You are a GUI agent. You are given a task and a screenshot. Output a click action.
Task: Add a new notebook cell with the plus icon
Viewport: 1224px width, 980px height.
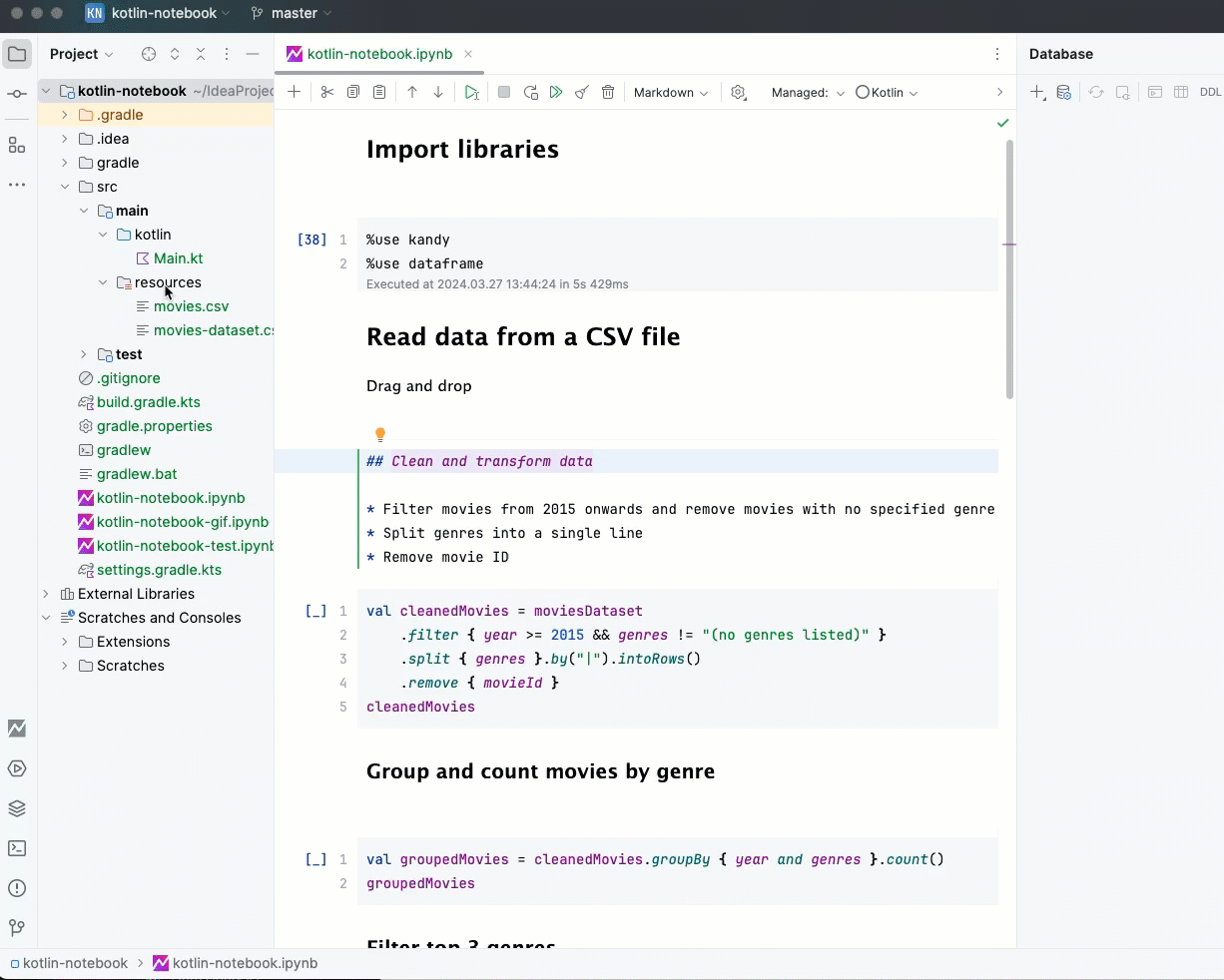(295, 92)
